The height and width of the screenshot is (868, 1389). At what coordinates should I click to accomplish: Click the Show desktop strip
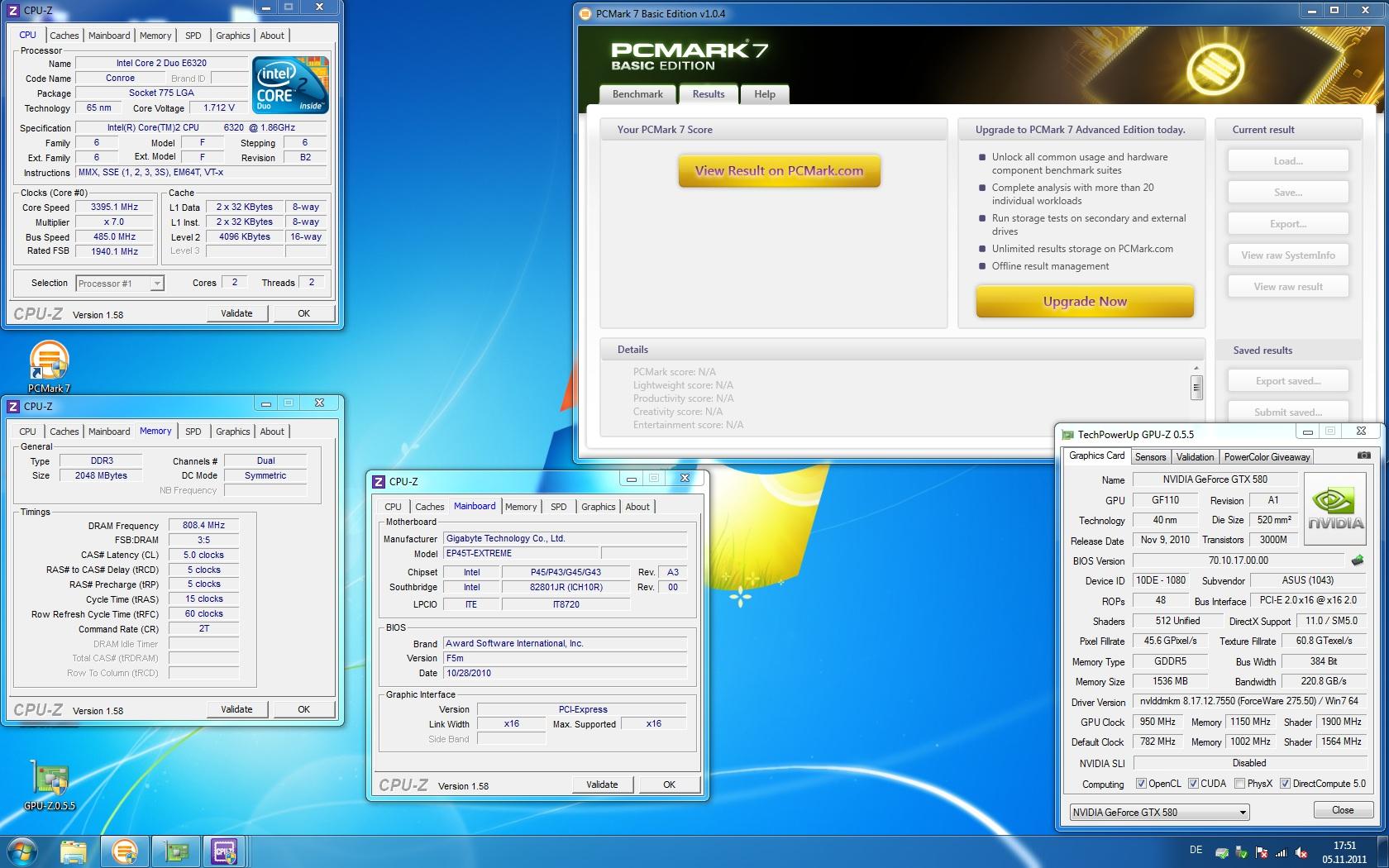pos(1382,851)
